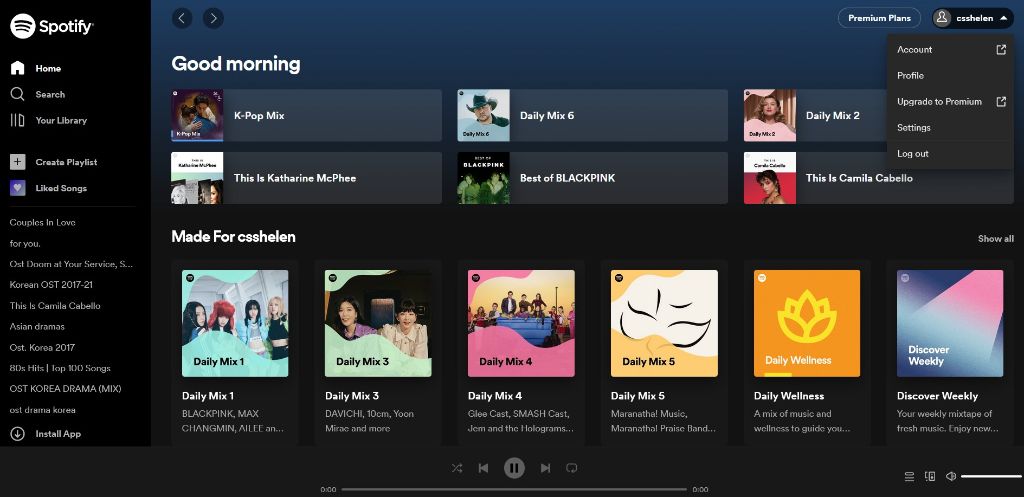Image resolution: width=1024 pixels, height=497 pixels.
Task: Click the Home label in sidebar
Action: pos(48,69)
